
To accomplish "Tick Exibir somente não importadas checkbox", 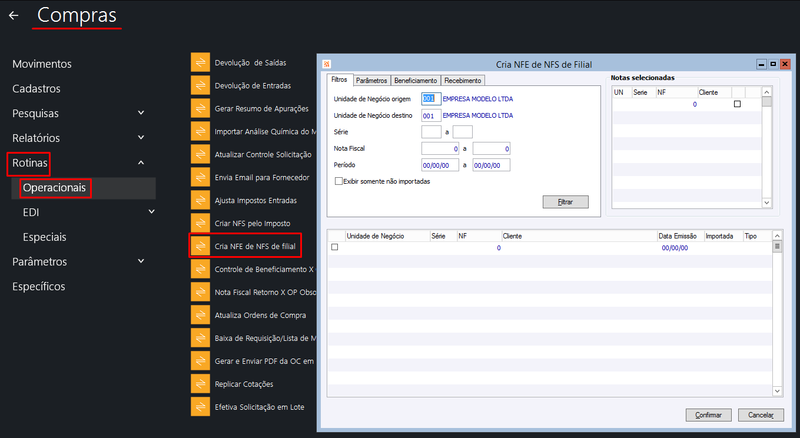I will 338,181.
